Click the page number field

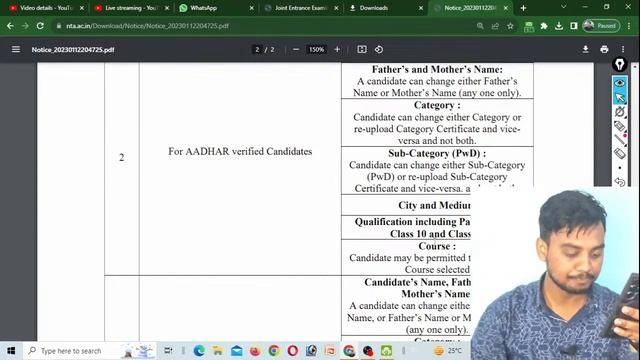(x=257, y=49)
